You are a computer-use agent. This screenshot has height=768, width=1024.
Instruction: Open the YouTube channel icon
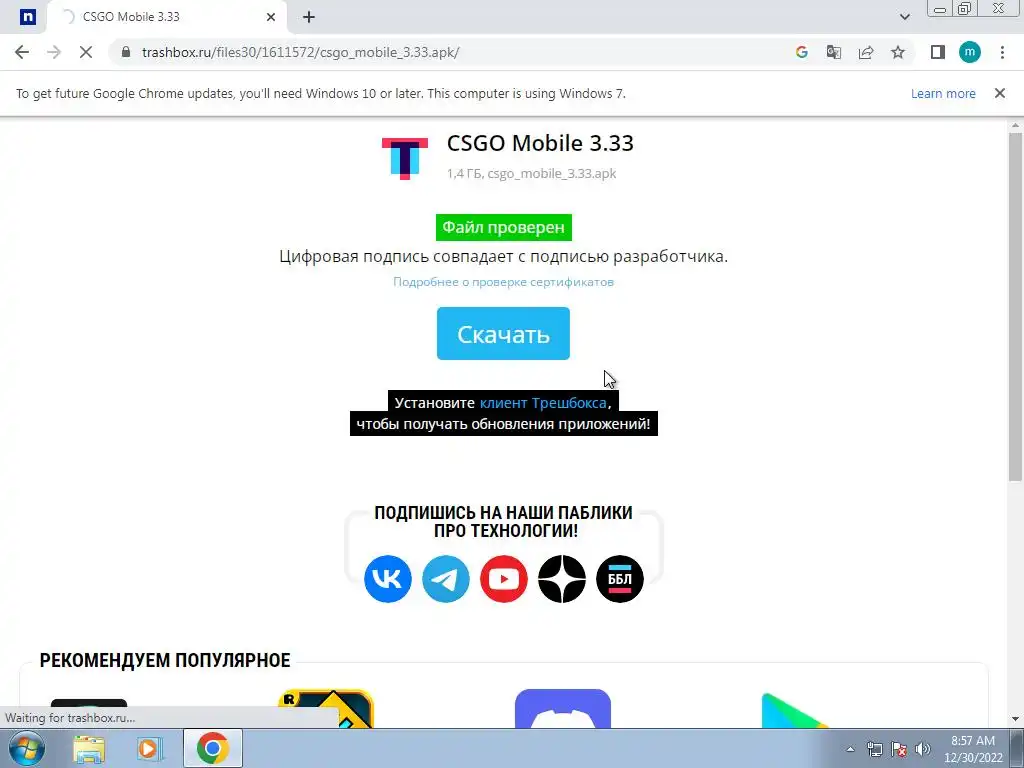504,579
